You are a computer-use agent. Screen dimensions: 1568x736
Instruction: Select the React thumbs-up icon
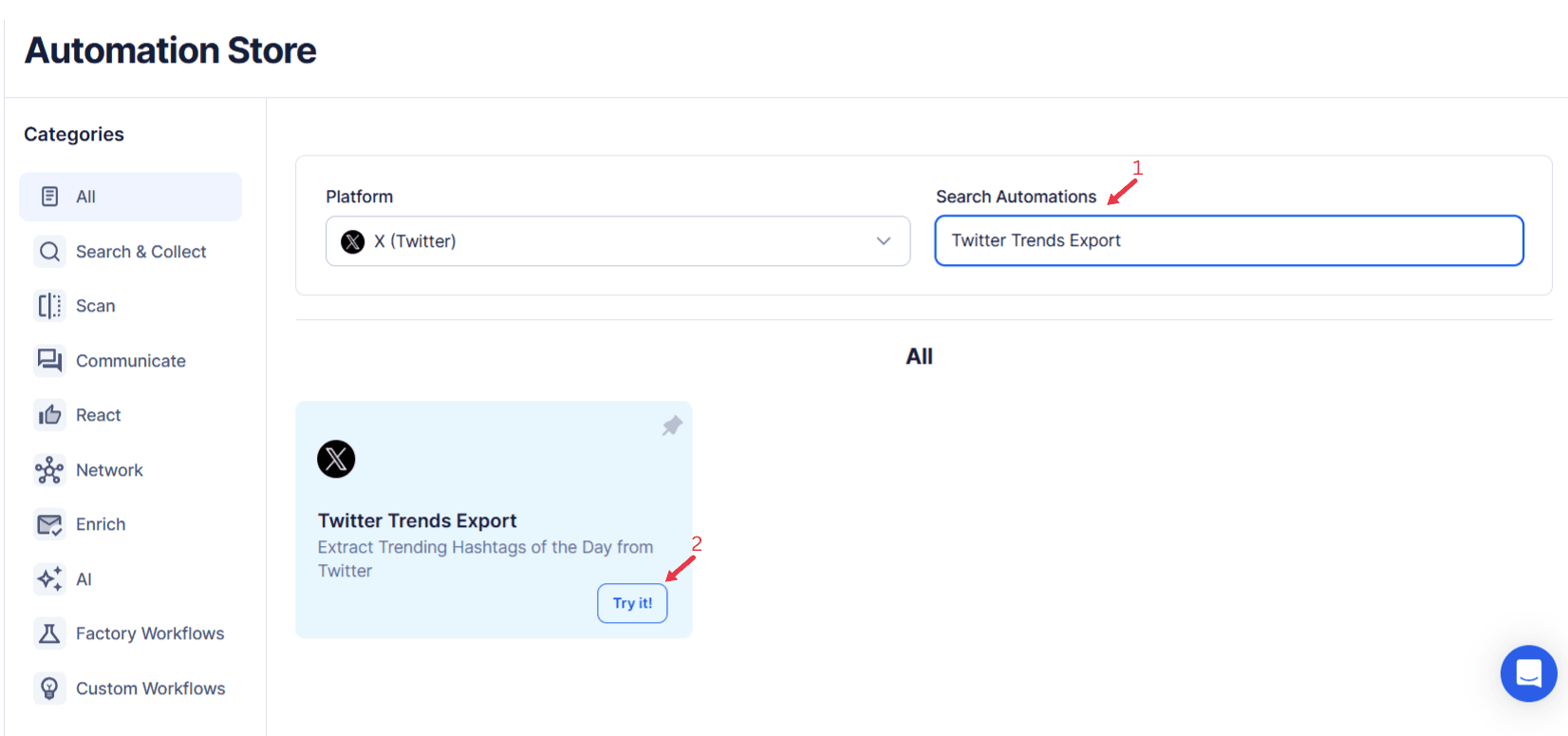point(49,414)
